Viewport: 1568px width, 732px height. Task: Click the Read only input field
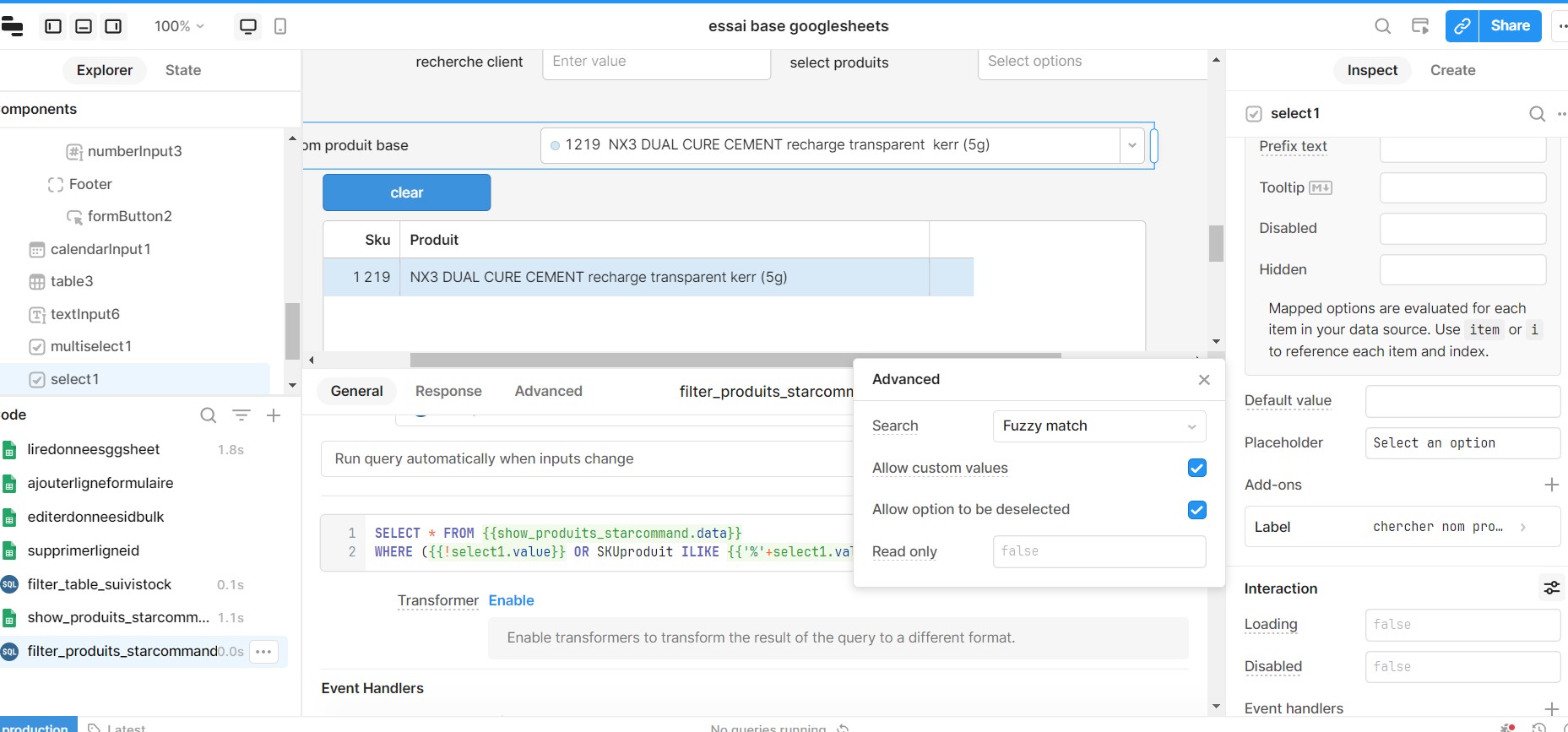(x=1099, y=551)
